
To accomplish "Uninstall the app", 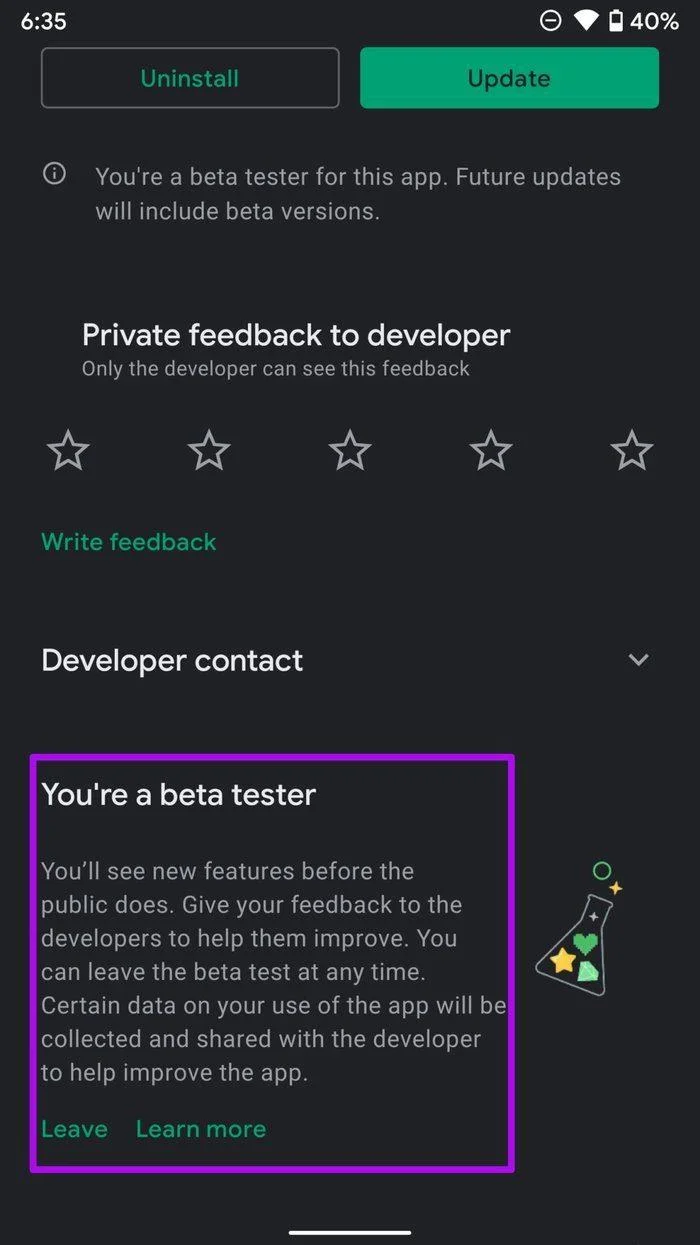I will [190, 78].
